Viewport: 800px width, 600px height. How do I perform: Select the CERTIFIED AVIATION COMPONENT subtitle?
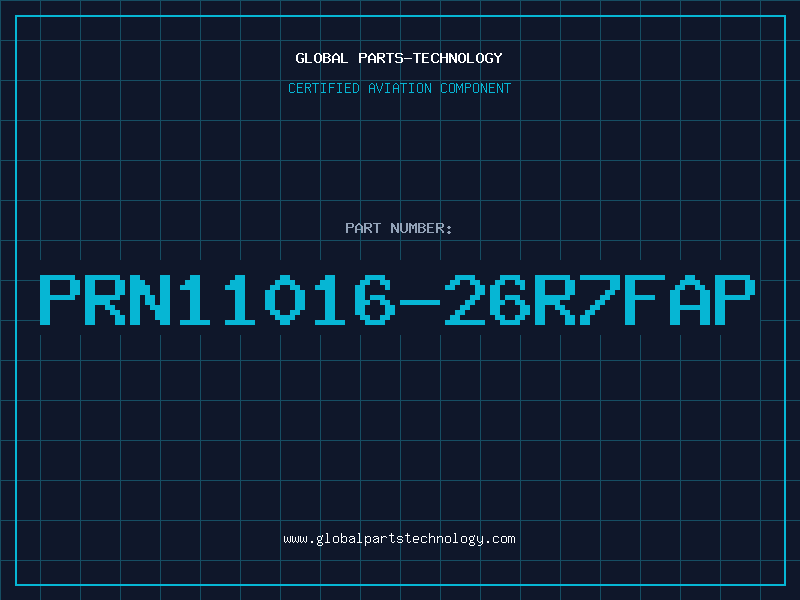coord(399,88)
